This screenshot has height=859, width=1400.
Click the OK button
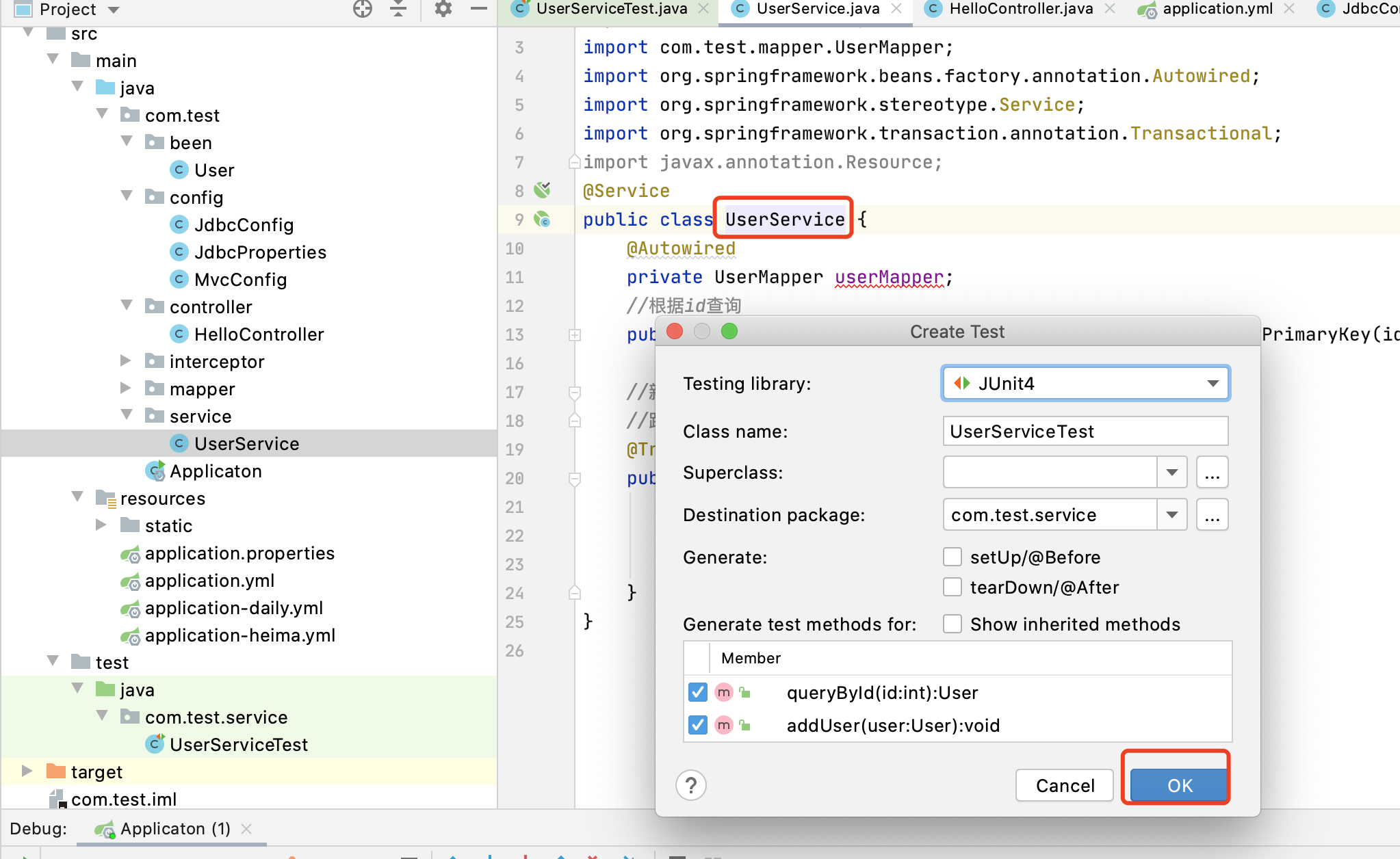1179,785
